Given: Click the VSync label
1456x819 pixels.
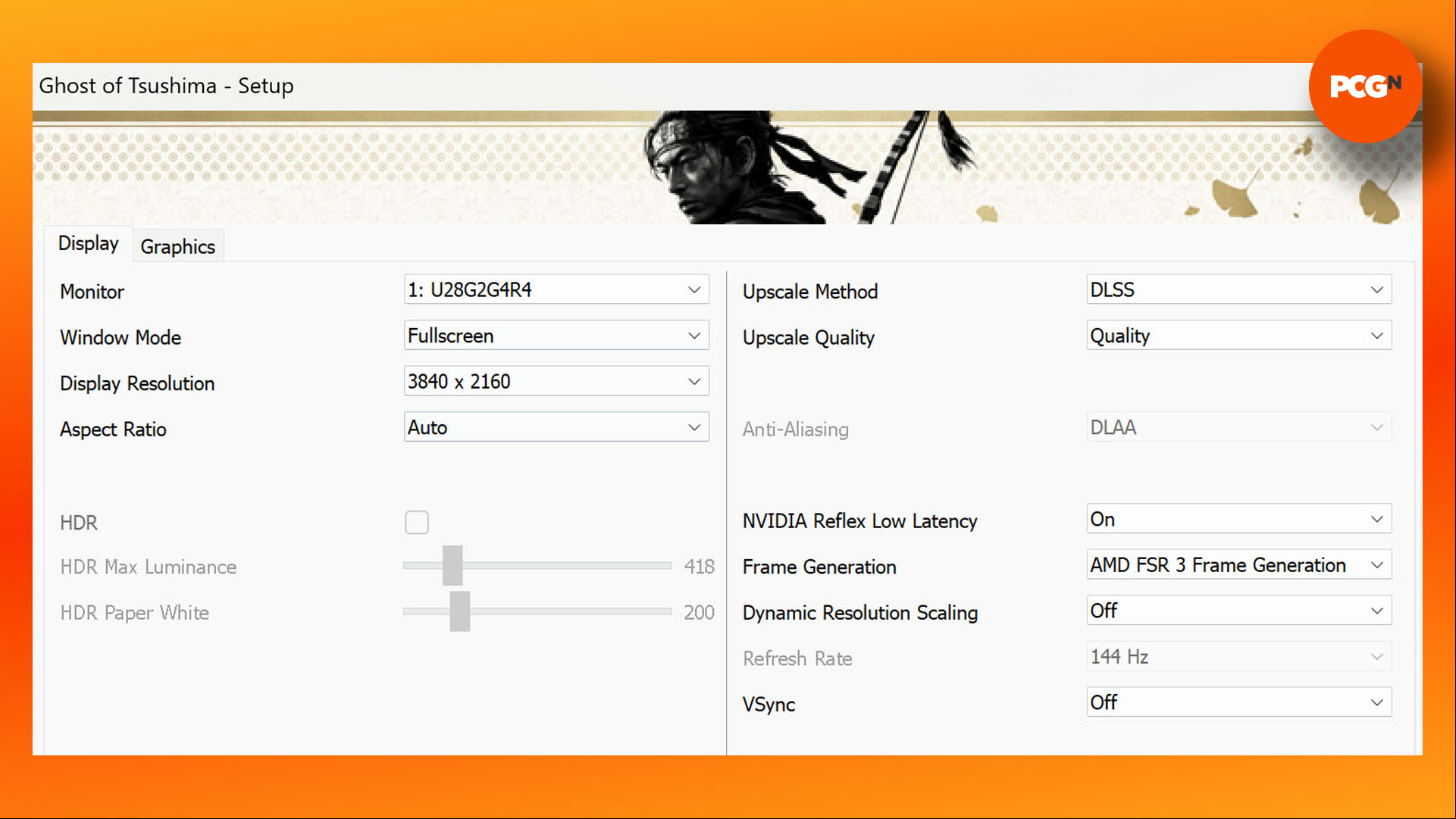Looking at the screenshot, I should (769, 705).
